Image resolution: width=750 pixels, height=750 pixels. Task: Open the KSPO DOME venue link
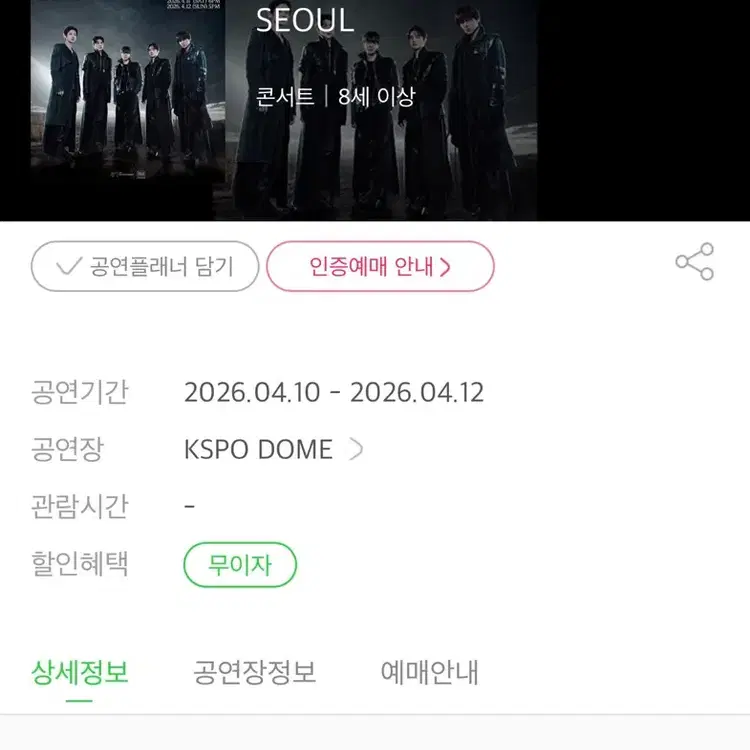click(x=258, y=449)
